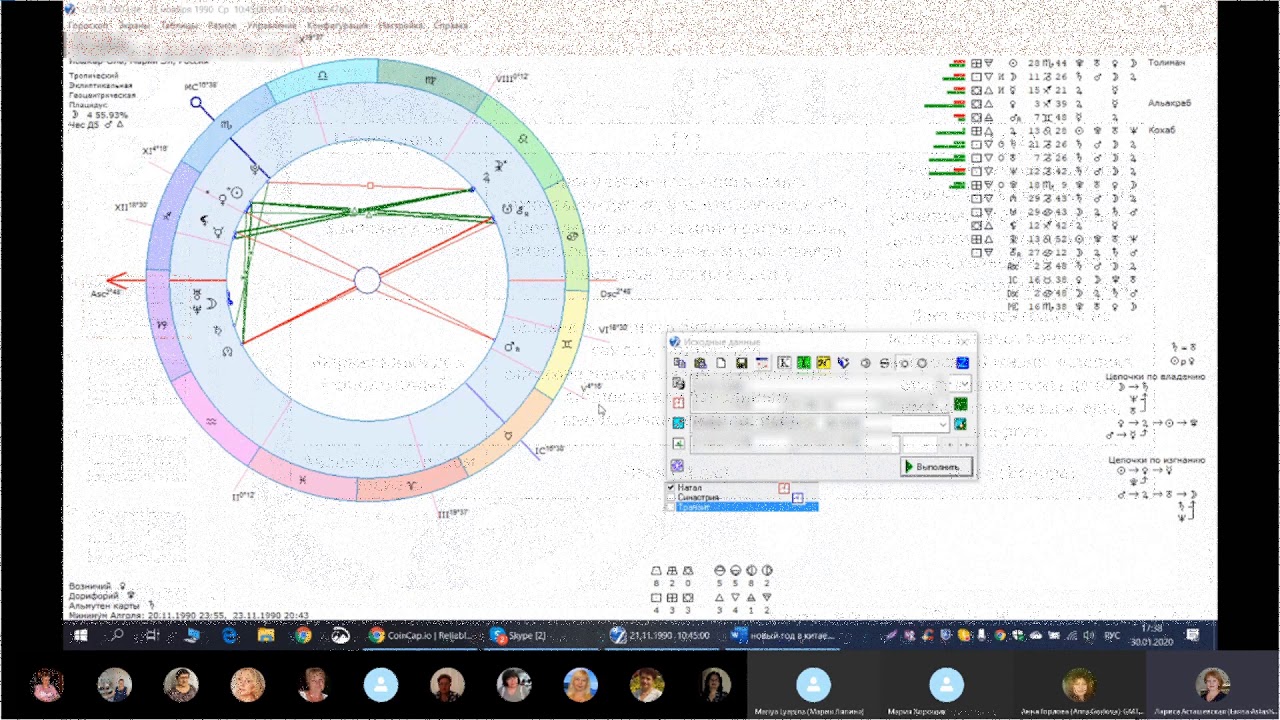Click the crossed round clock icon in dialog toolbar
Screen dimensions: 1280x720
(x=884, y=363)
